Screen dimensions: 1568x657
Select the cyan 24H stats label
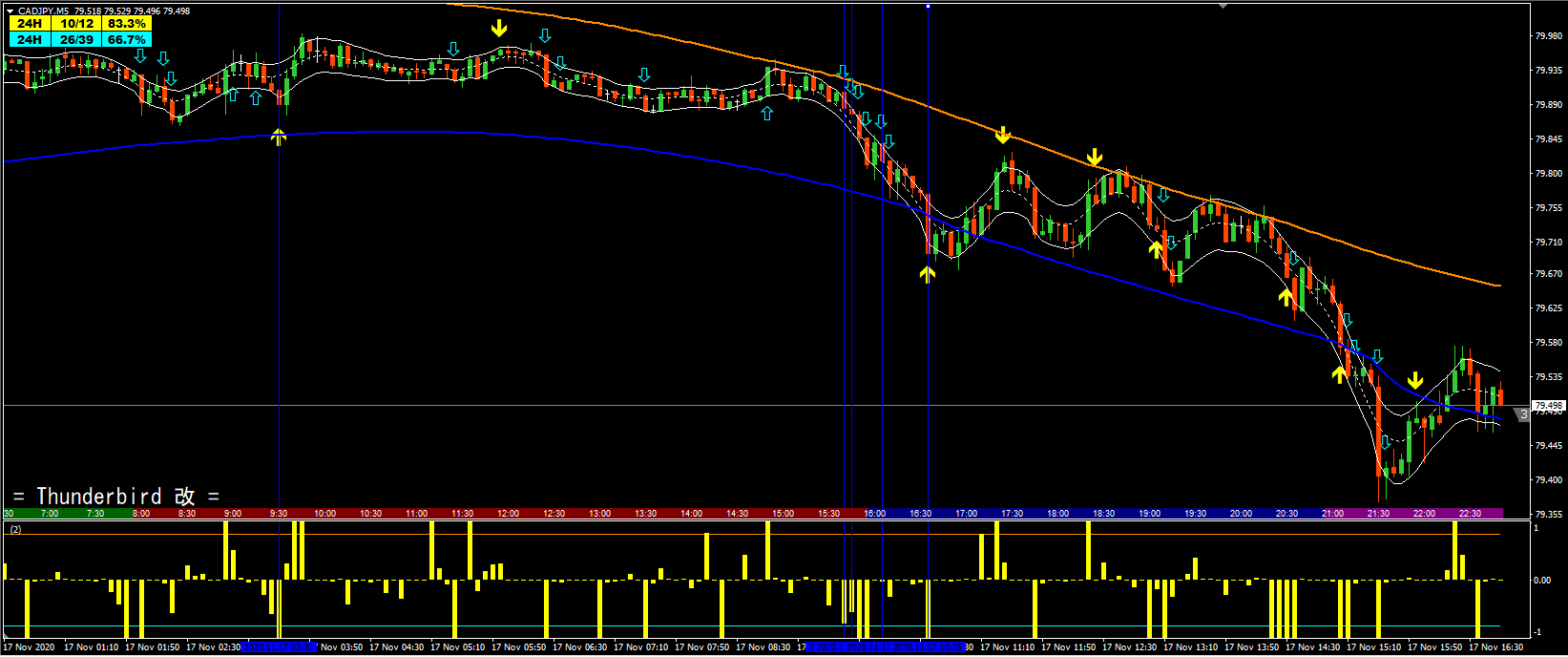30,39
